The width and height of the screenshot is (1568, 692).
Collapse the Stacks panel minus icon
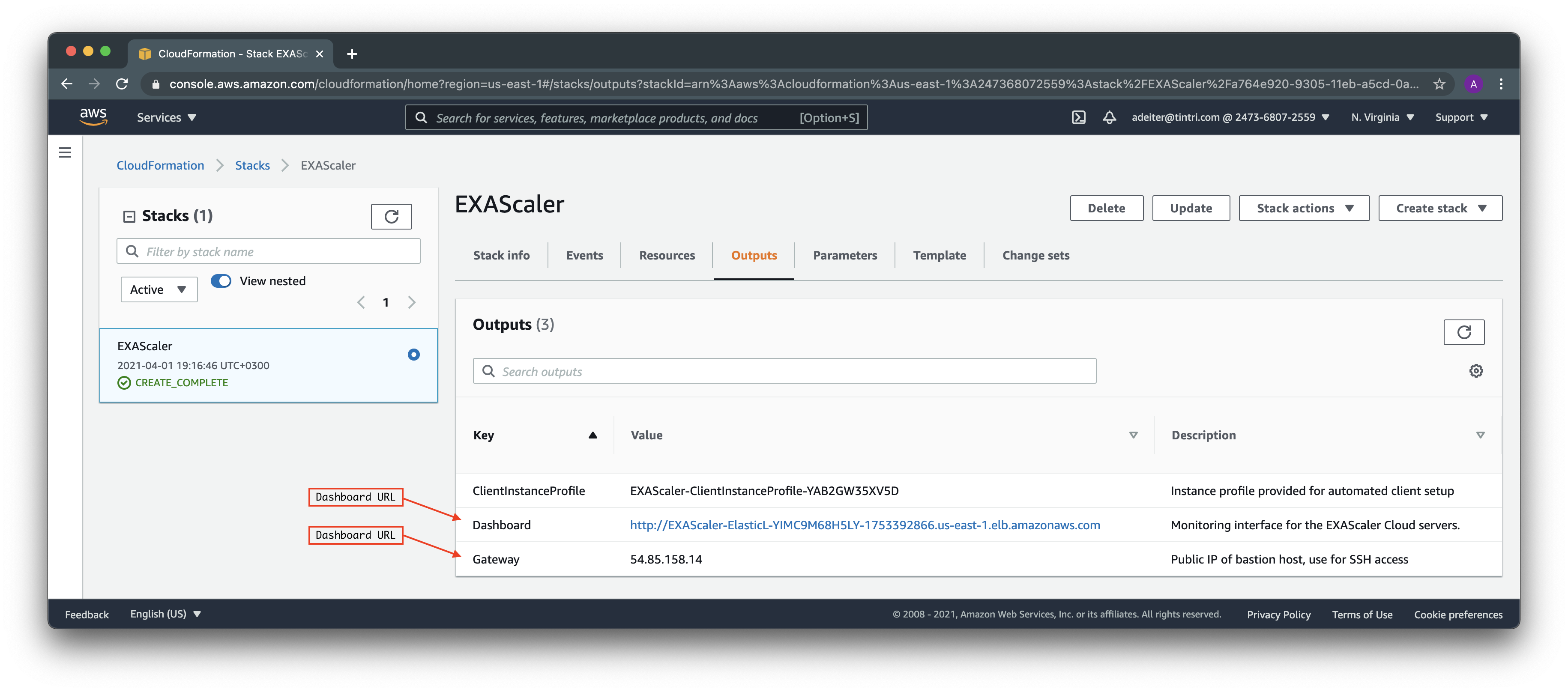129,217
